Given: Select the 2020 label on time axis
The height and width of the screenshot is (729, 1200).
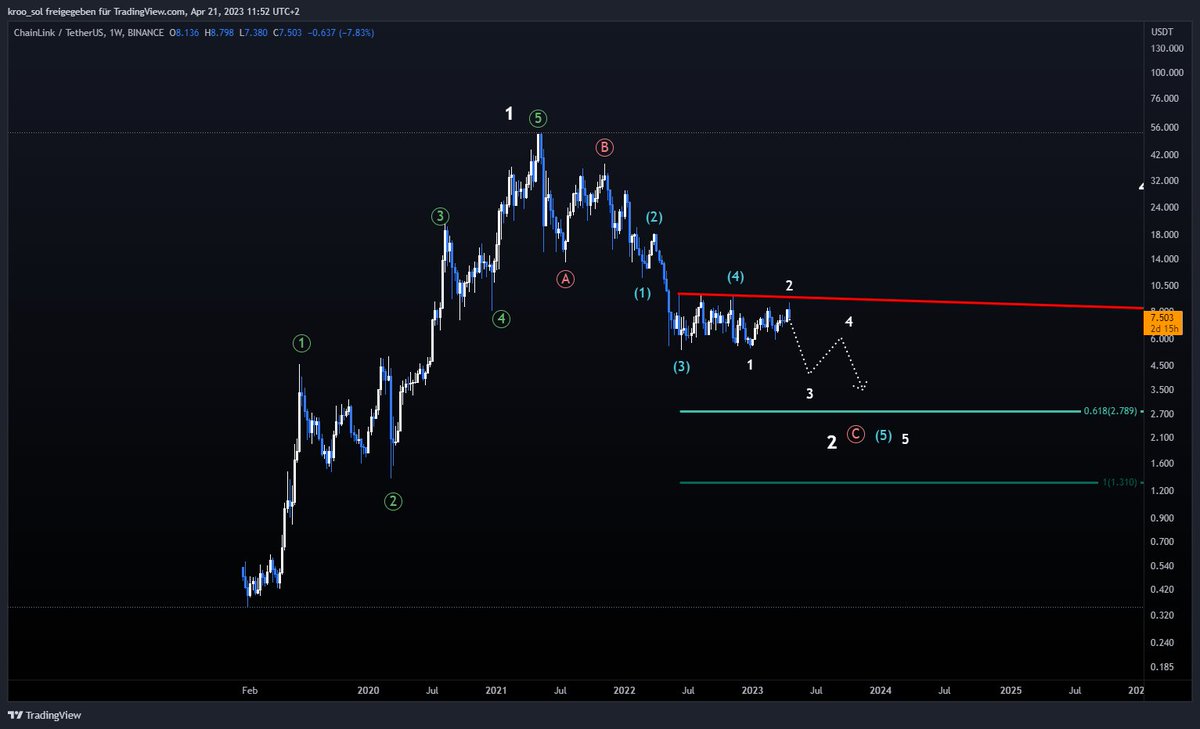Looking at the screenshot, I should pos(368,690).
